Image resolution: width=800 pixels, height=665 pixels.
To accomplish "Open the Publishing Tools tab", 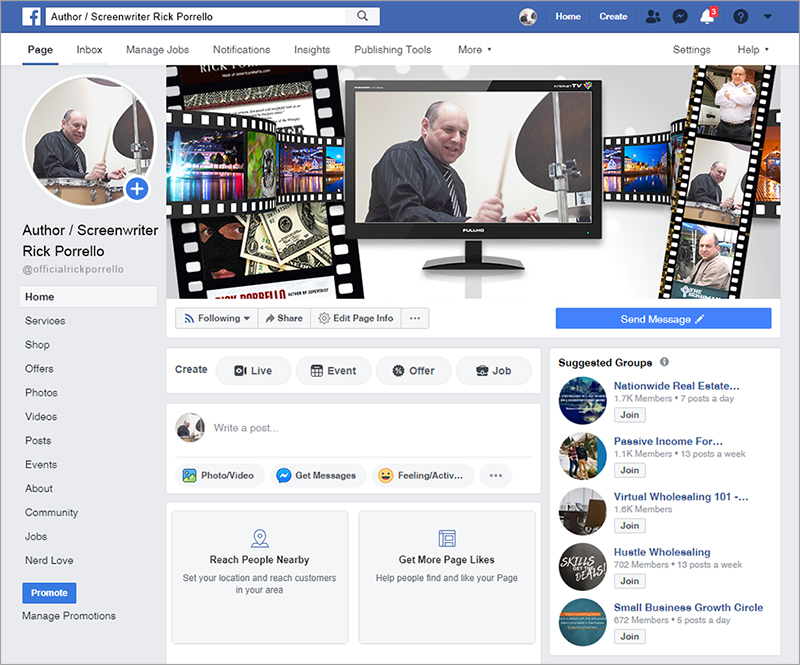I will [393, 50].
